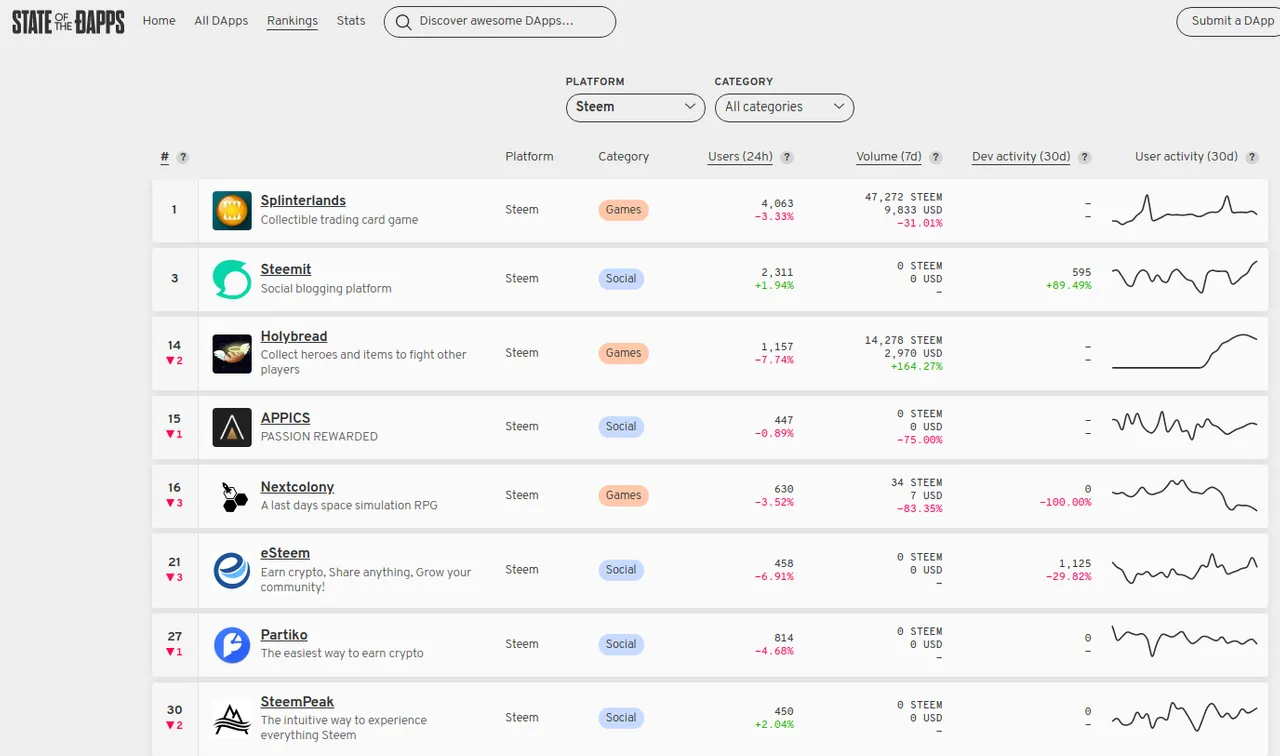Open Partiko title link
Screen dimensions: 1280x756
coord(284,635)
